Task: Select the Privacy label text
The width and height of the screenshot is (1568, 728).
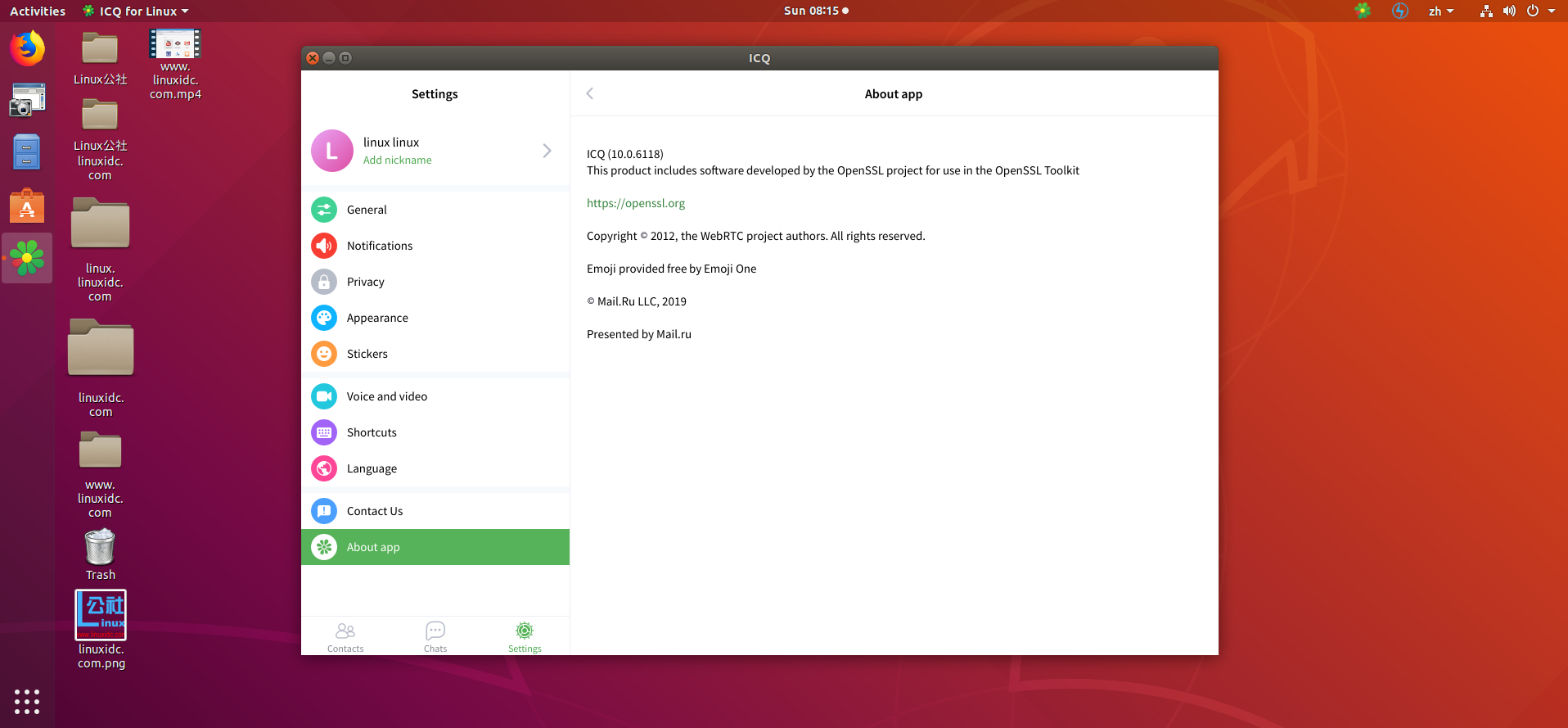Action: click(366, 282)
